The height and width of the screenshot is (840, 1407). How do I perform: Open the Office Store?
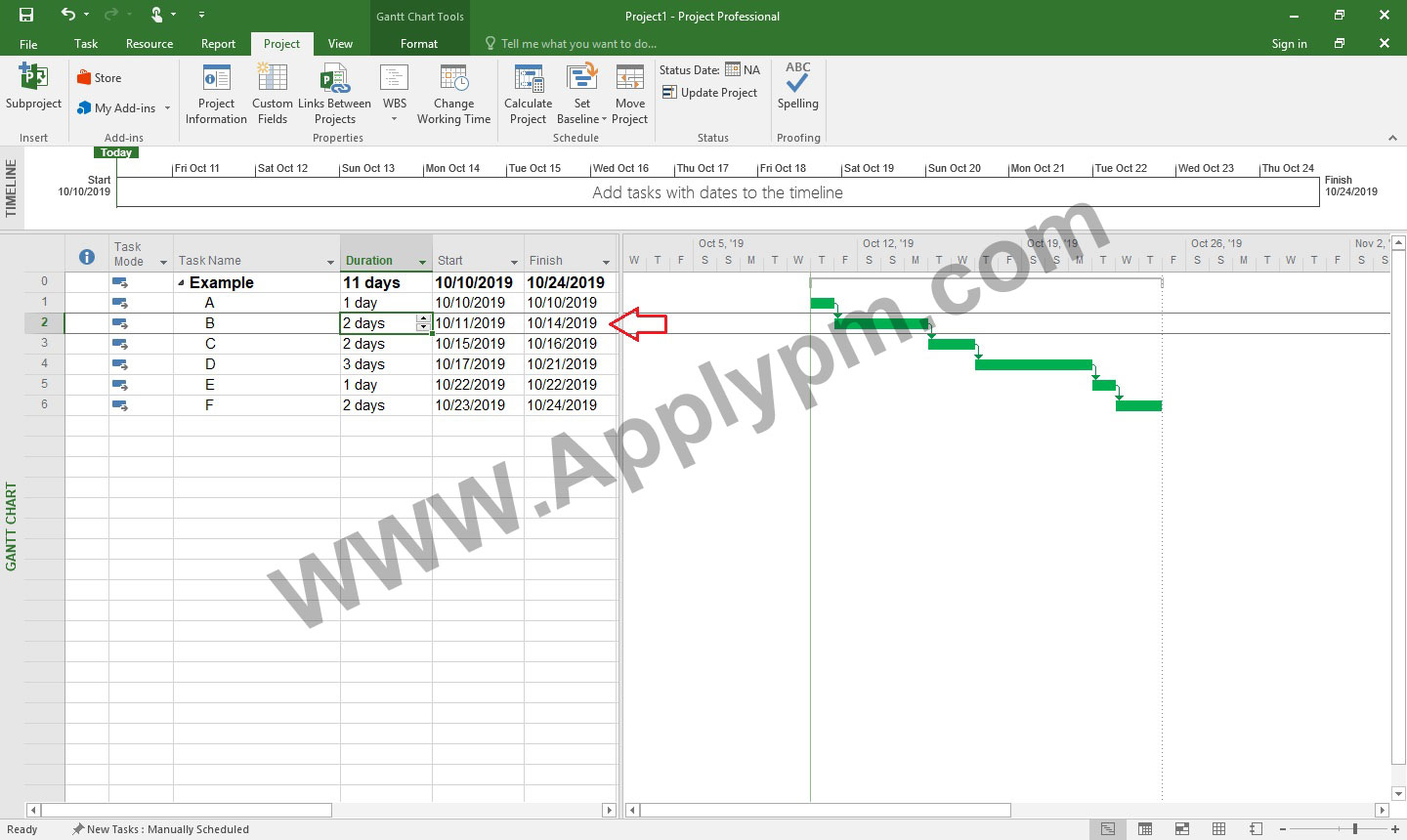[100, 78]
